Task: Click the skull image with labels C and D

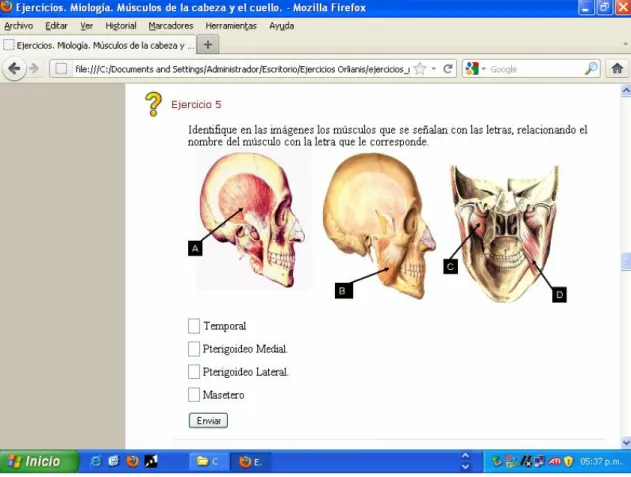Action: click(505, 233)
